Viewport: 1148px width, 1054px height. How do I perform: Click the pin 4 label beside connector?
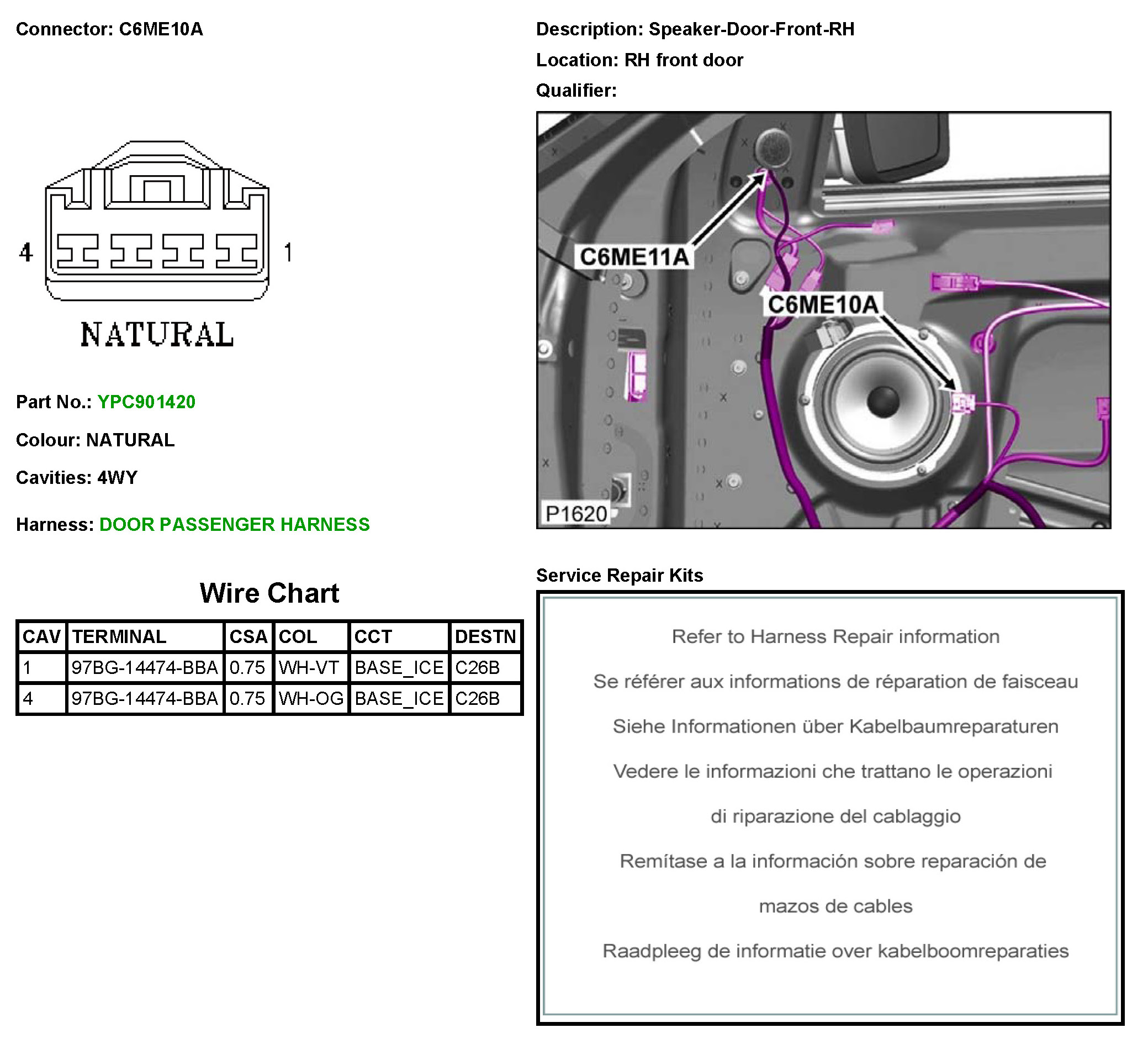point(26,252)
